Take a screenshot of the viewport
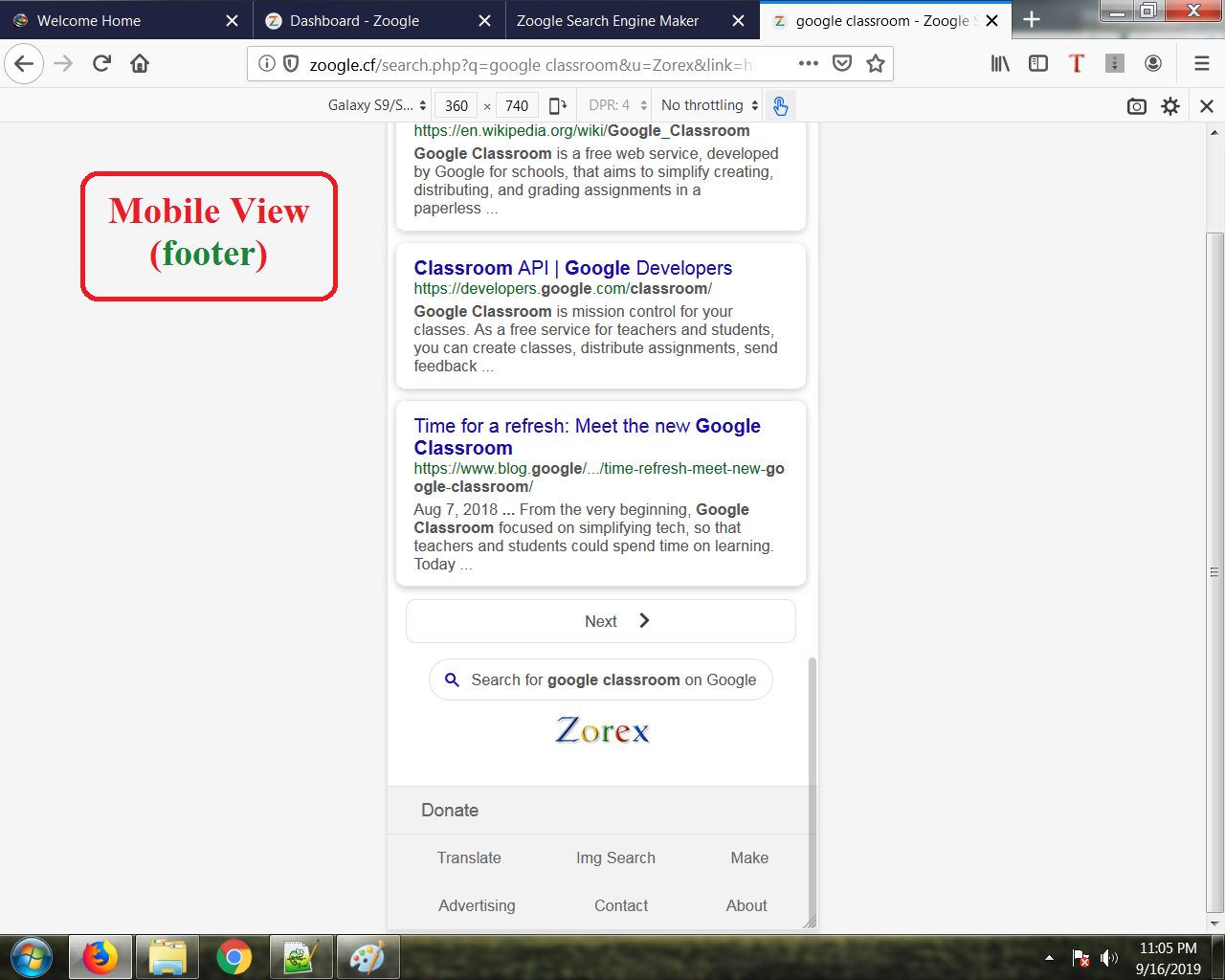The width and height of the screenshot is (1225, 980). [x=1137, y=106]
